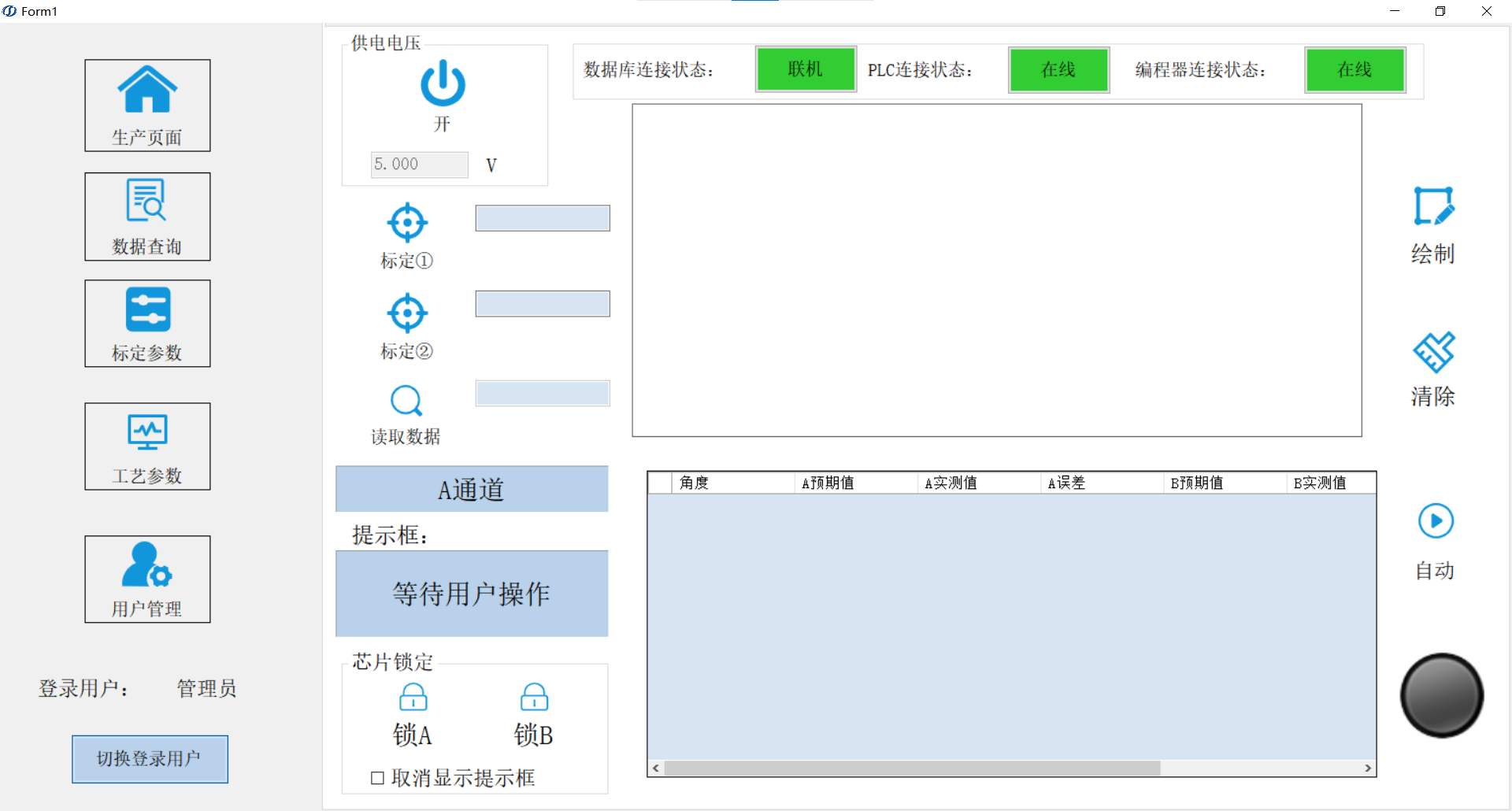Click the 读取数据 value field
The width and height of the screenshot is (1512, 811).
pos(543,394)
